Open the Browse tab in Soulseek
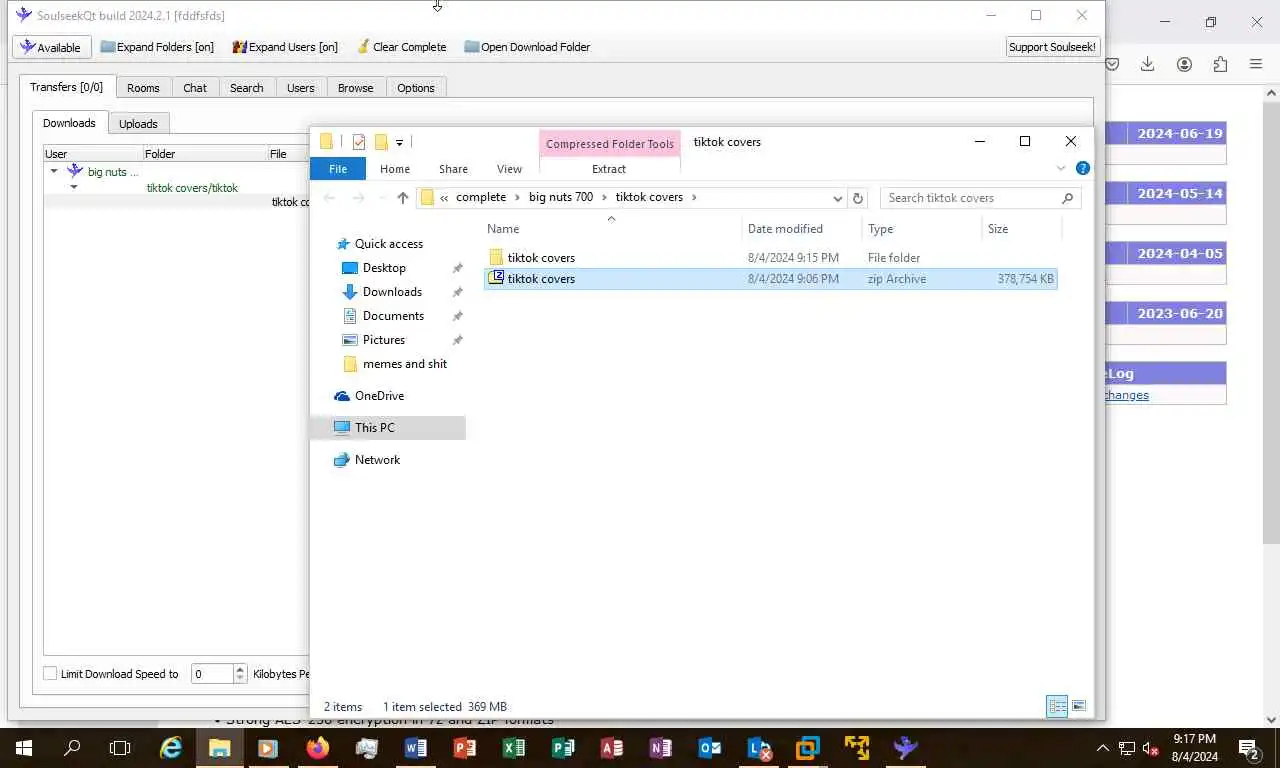Viewport: 1280px width, 768px height. coord(355,88)
